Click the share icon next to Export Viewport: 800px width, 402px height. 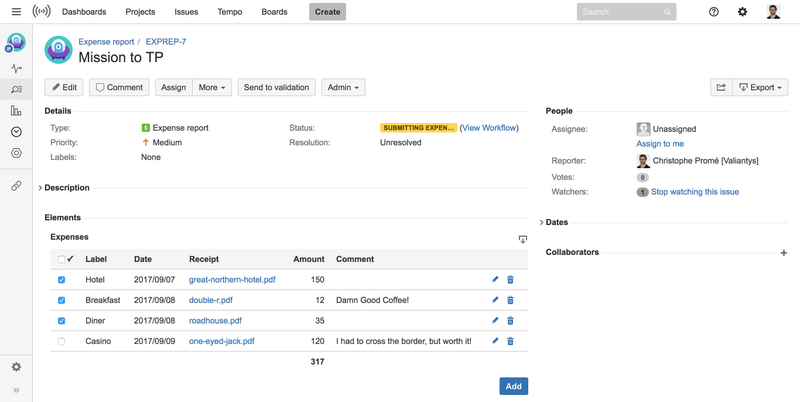[720, 88]
